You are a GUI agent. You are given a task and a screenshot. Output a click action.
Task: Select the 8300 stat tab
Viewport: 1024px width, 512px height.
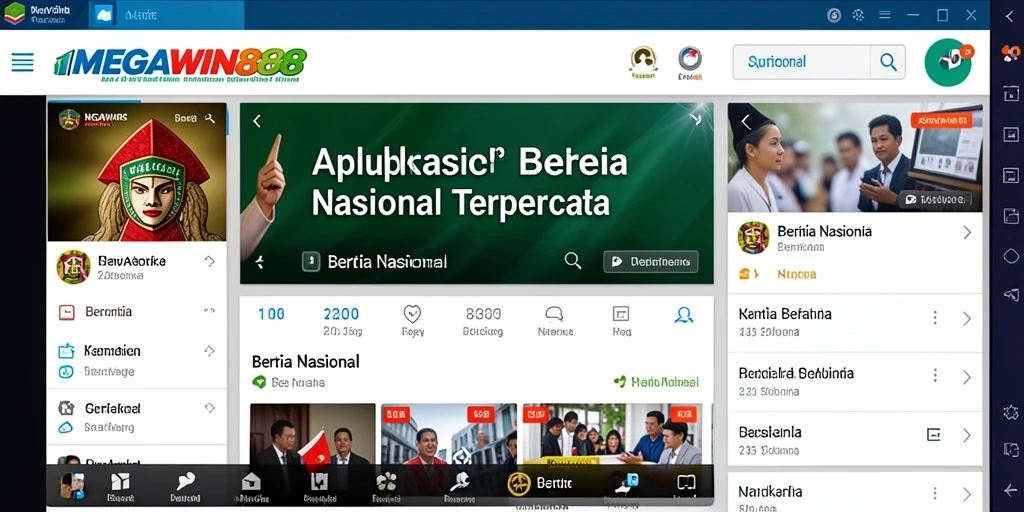coord(483,321)
